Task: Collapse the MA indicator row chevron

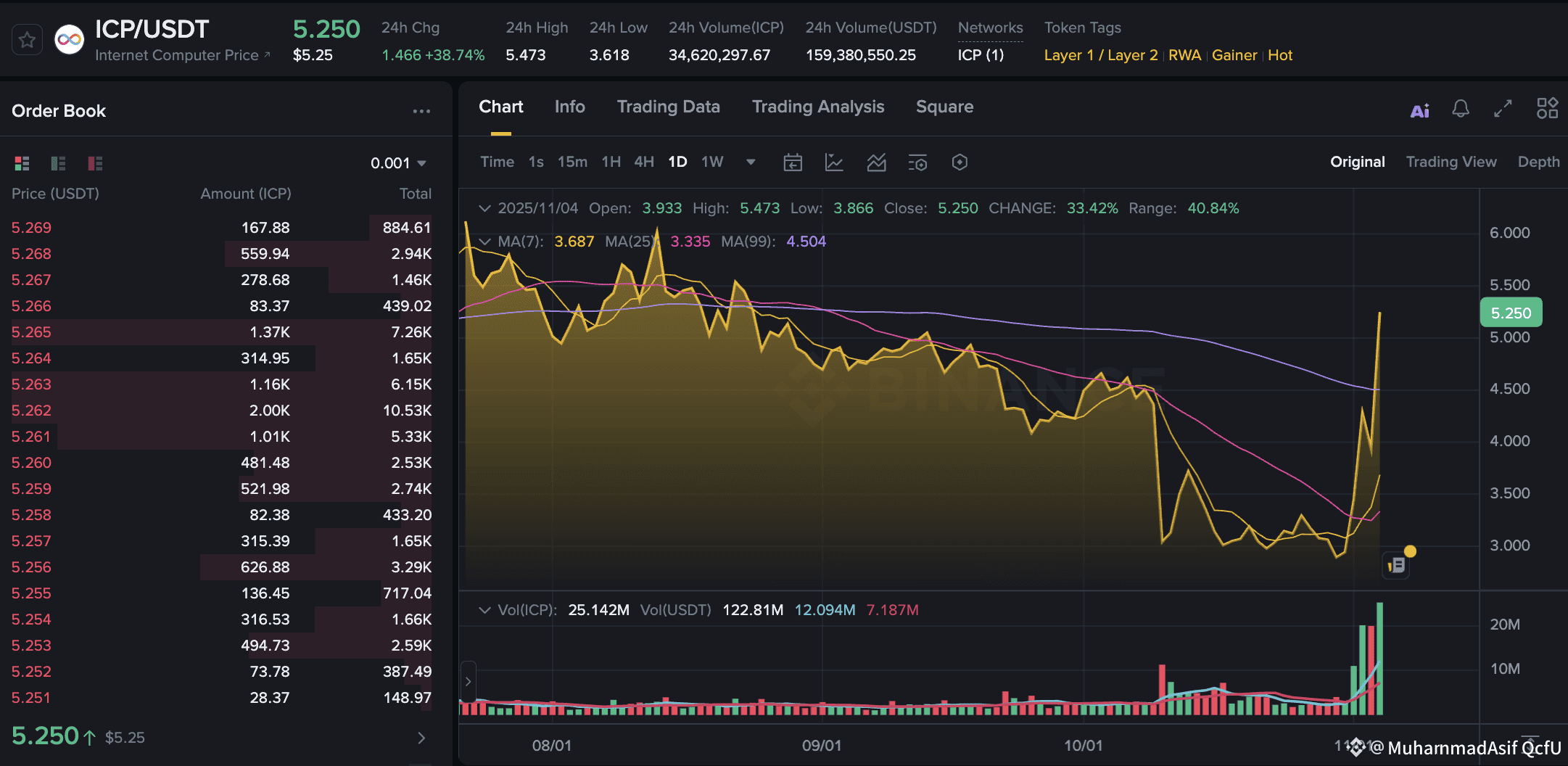Action: click(484, 241)
